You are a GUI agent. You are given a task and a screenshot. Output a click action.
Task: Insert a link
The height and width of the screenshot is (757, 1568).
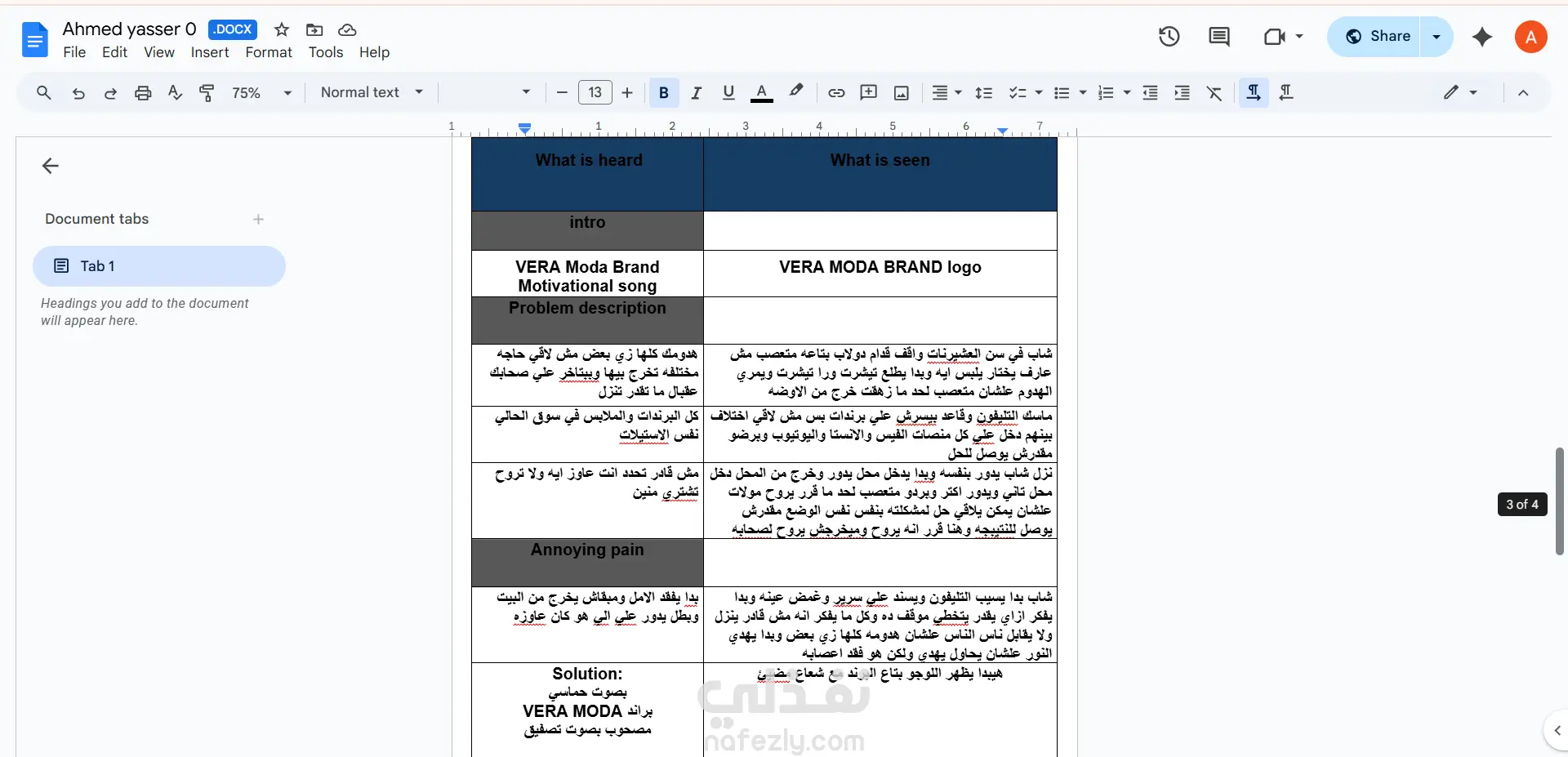tap(836, 93)
